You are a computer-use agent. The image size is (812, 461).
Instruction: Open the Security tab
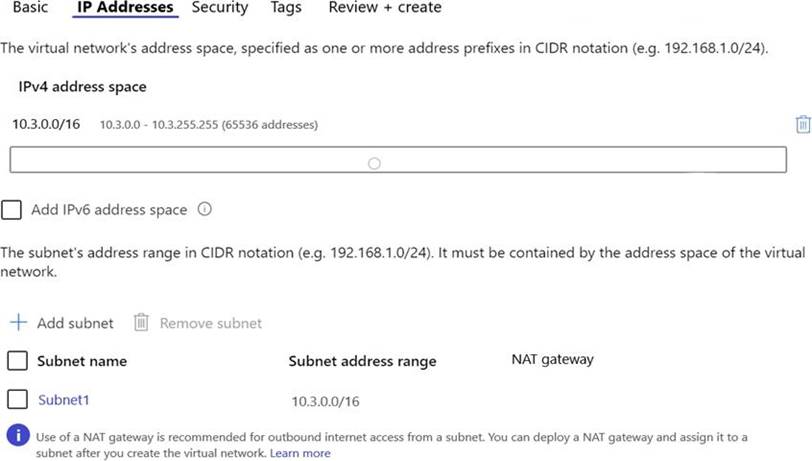tap(220, 8)
